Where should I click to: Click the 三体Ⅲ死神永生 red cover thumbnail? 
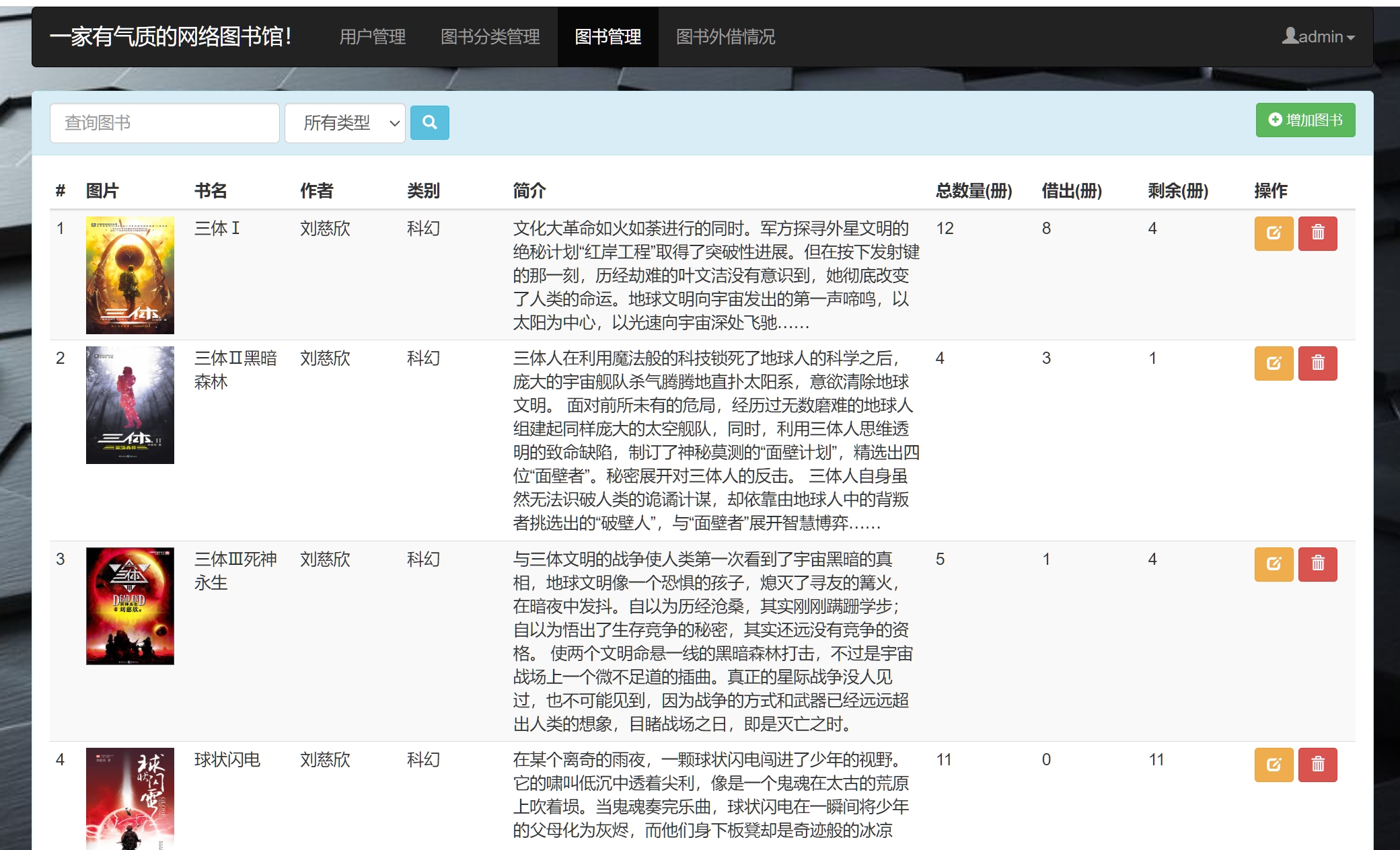[x=130, y=606]
